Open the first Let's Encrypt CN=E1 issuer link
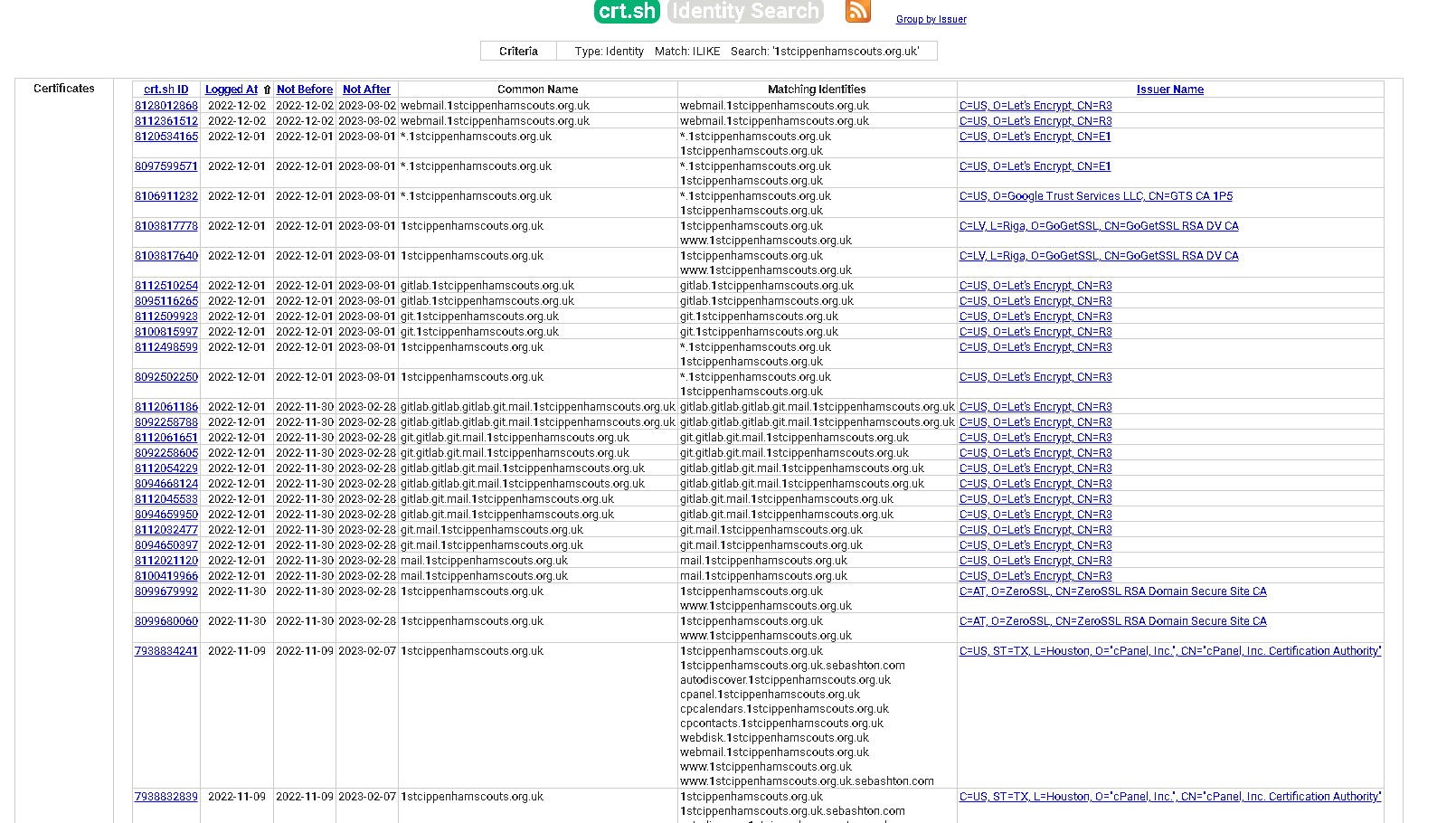The height and width of the screenshot is (823, 1456). point(1035,137)
